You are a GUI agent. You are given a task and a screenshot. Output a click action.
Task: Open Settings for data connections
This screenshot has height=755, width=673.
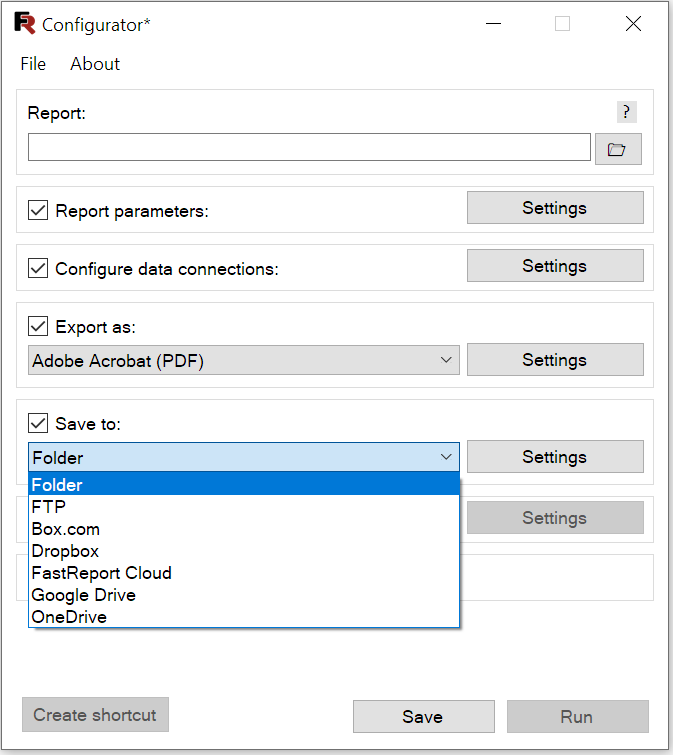coord(555,265)
